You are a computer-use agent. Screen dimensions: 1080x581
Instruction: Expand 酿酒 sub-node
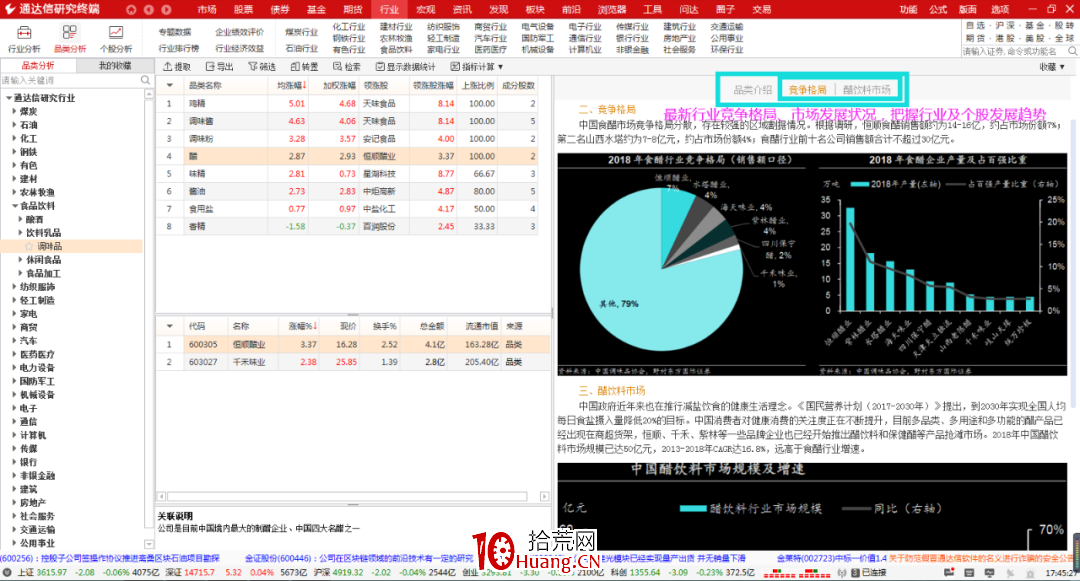click(x=21, y=220)
